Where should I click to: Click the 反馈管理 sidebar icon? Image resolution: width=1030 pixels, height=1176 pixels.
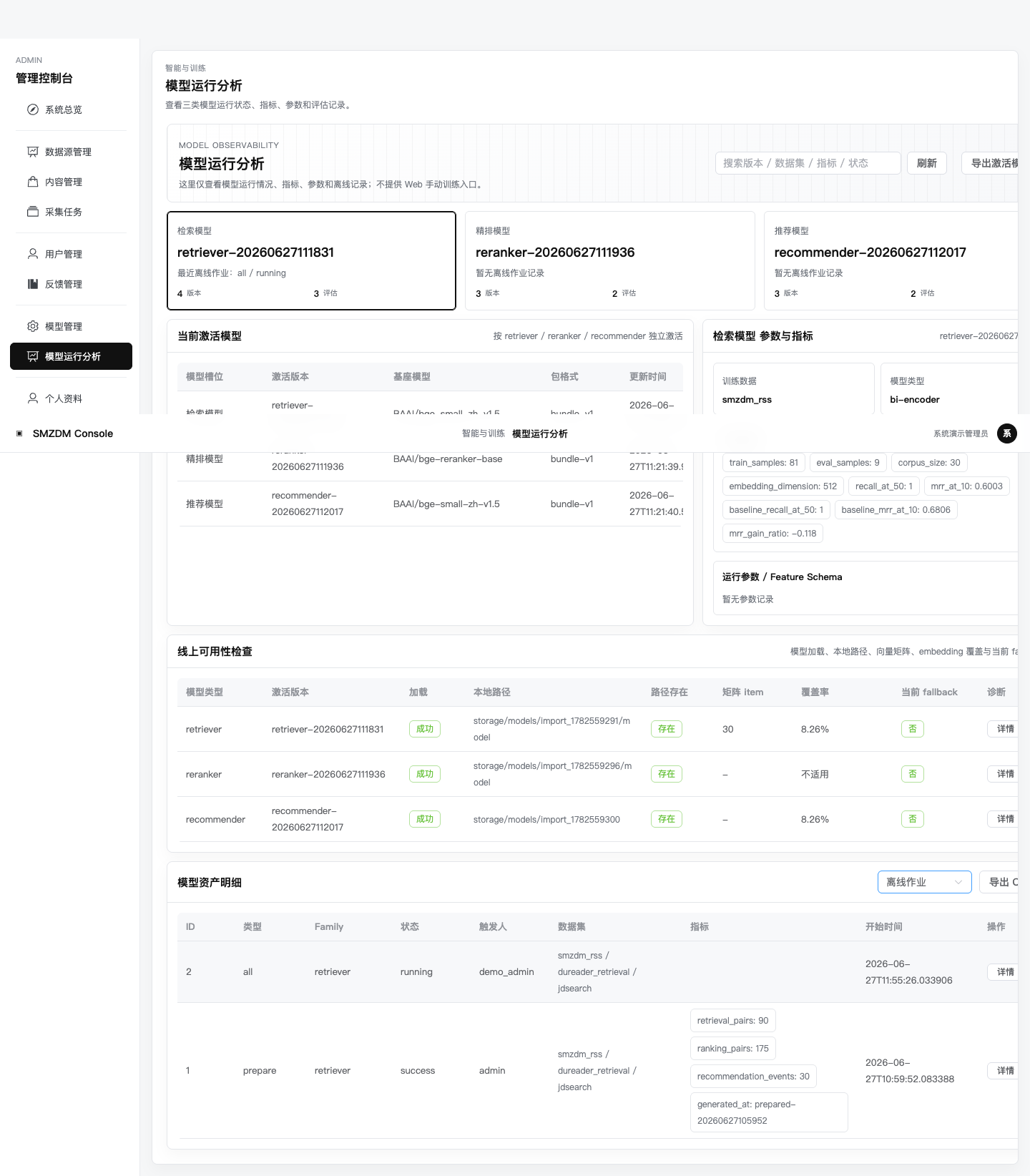click(x=33, y=284)
